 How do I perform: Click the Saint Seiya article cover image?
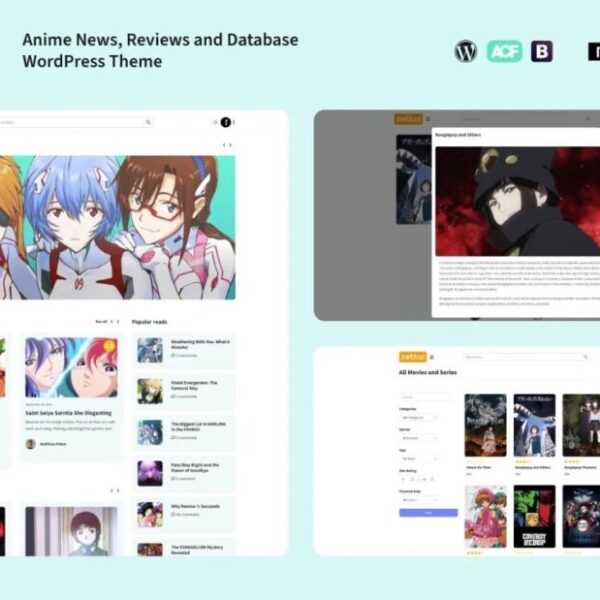click(x=72, y=367)
